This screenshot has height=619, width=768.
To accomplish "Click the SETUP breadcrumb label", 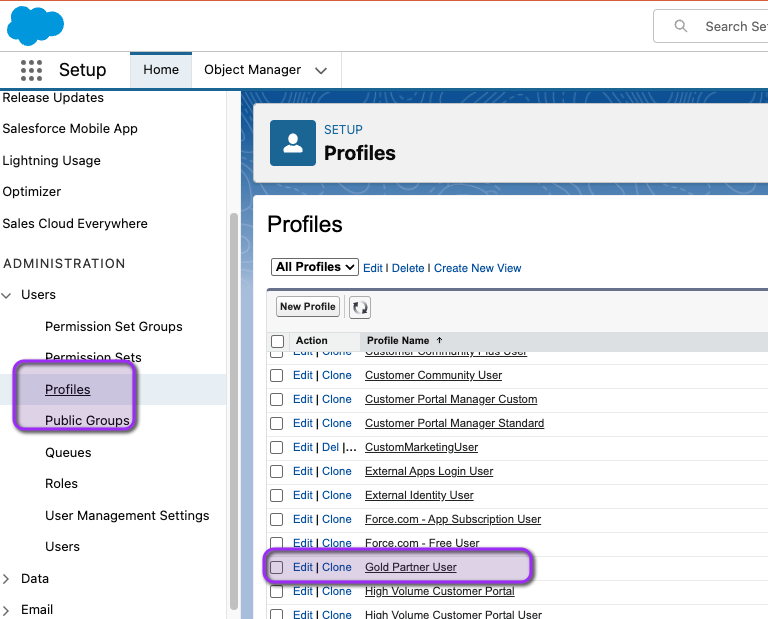I will tap(343, 130).
